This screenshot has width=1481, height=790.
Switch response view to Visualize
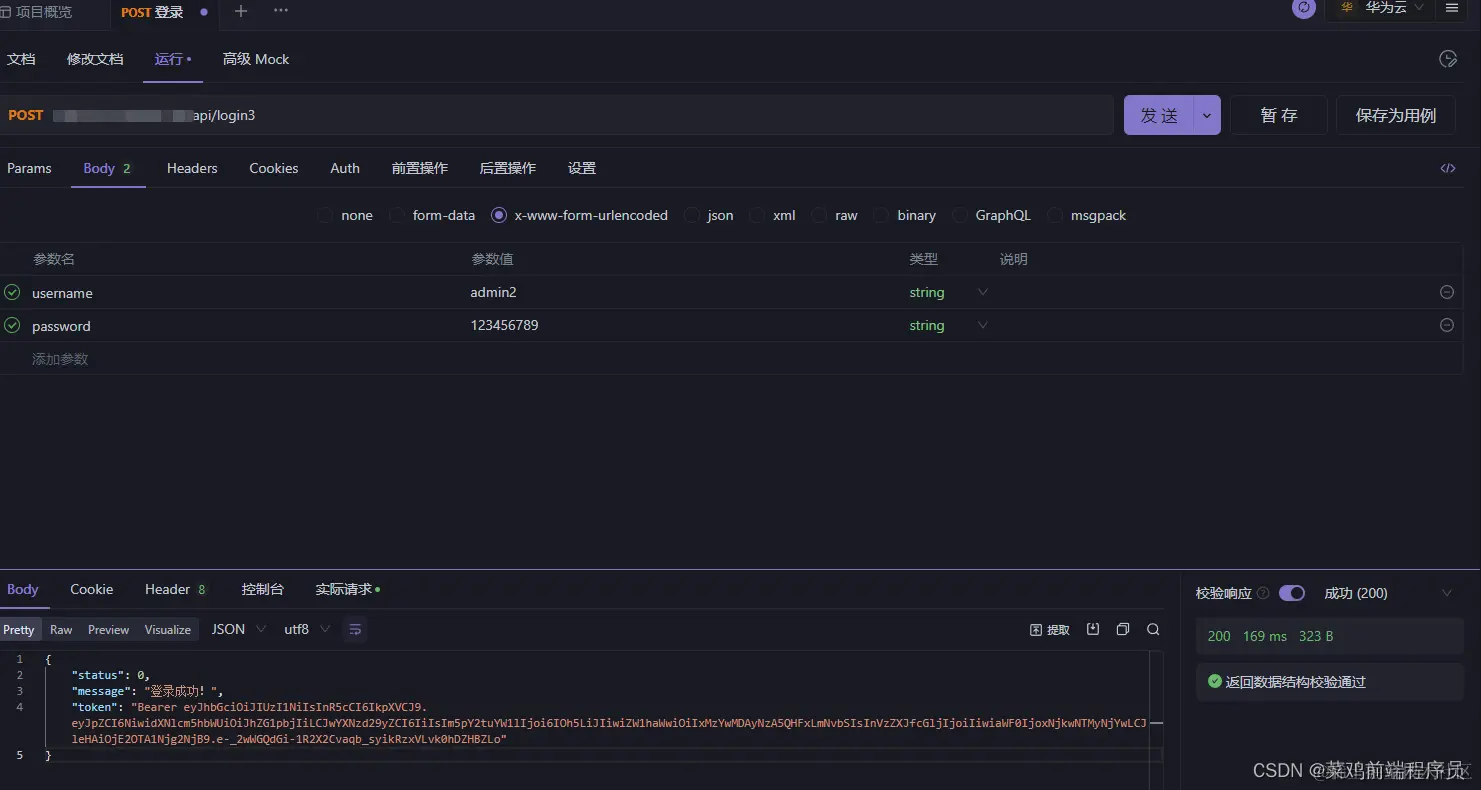point(168,629)
